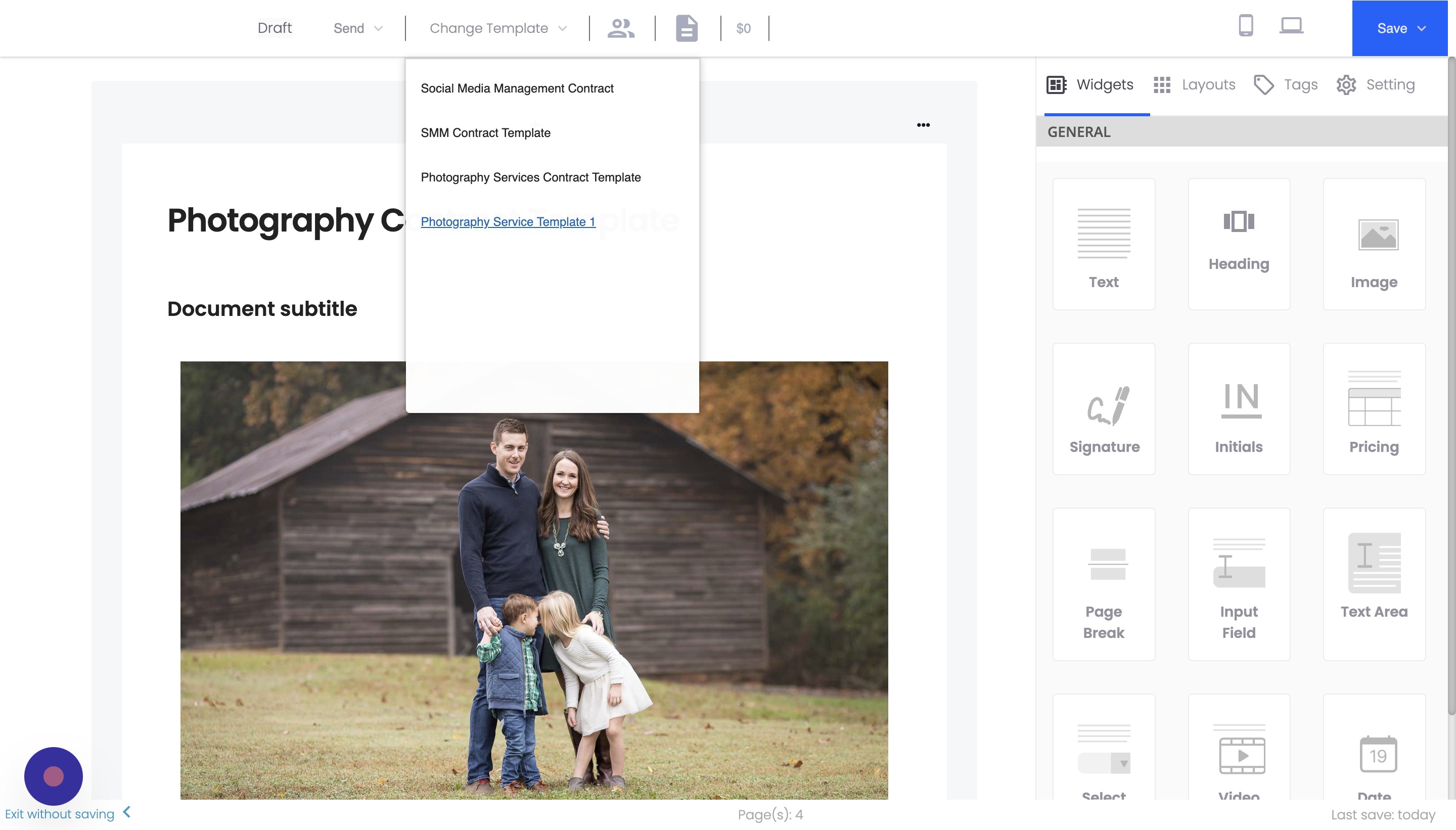Add a Page Break widget
Viewport: 1456px width, 830px height.
coord(1104,584)
